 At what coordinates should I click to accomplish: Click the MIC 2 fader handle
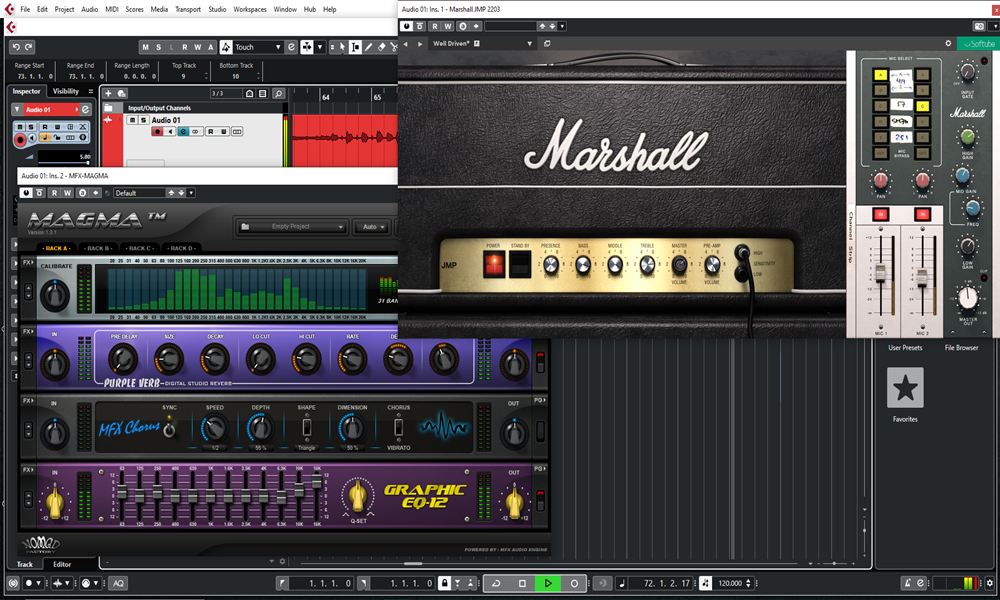click(x=922, y=276)
